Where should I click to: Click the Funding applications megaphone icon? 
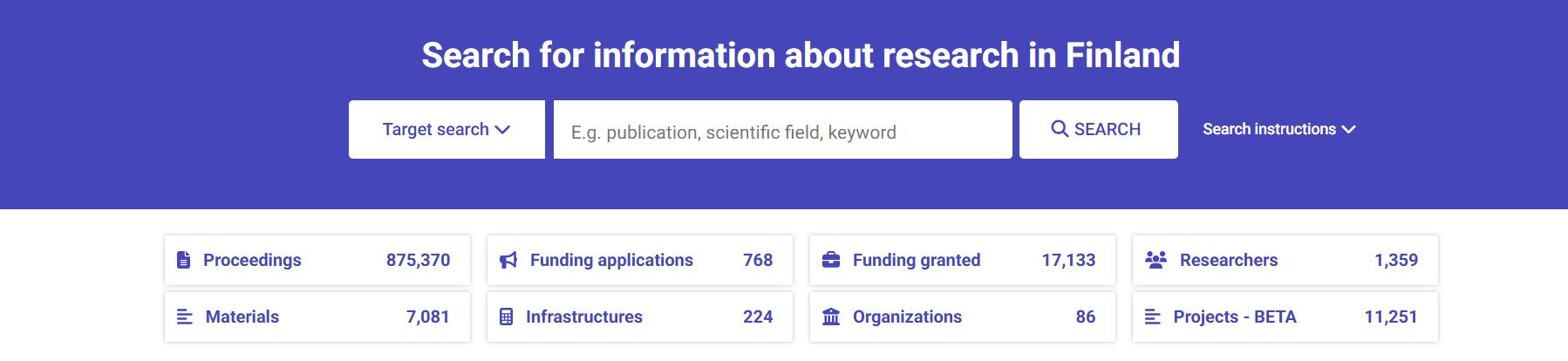(508, 260)
